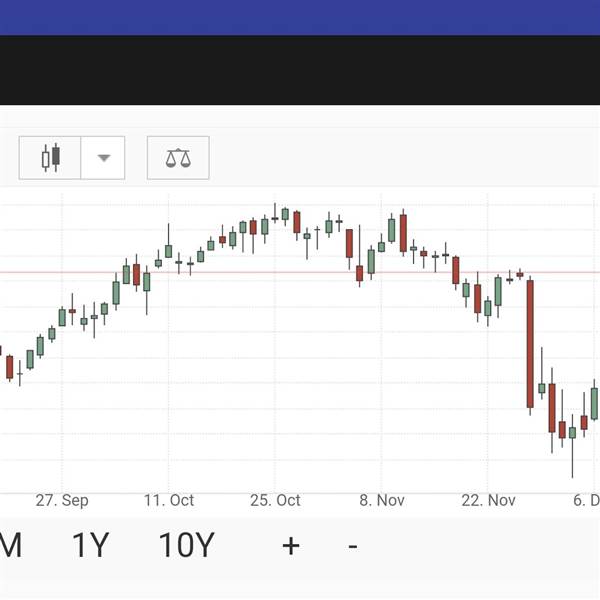
Task: Click the 27. Sep date label
Action: click(62, 500)
